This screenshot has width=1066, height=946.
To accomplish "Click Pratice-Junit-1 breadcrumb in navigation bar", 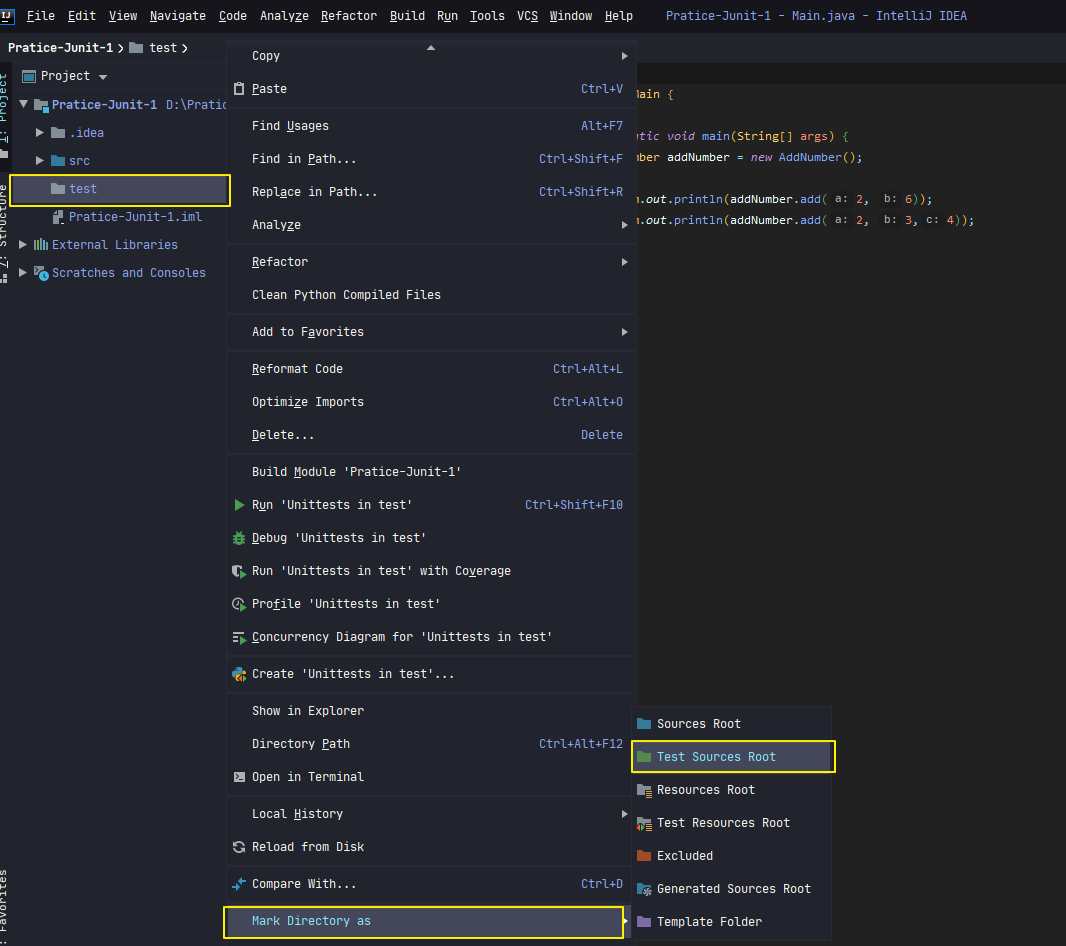I will tap(61, 48).
